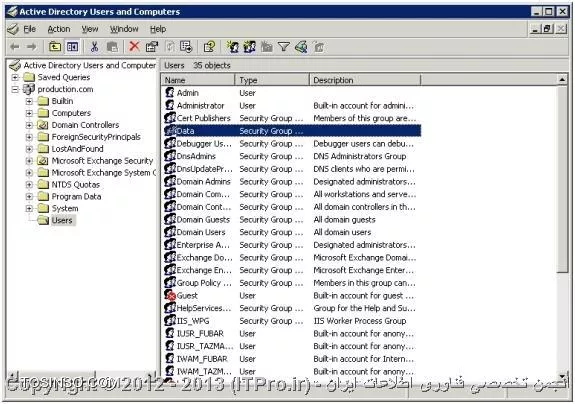
Task: Select Domain Controllers in the tree
Action: [85, 125]
